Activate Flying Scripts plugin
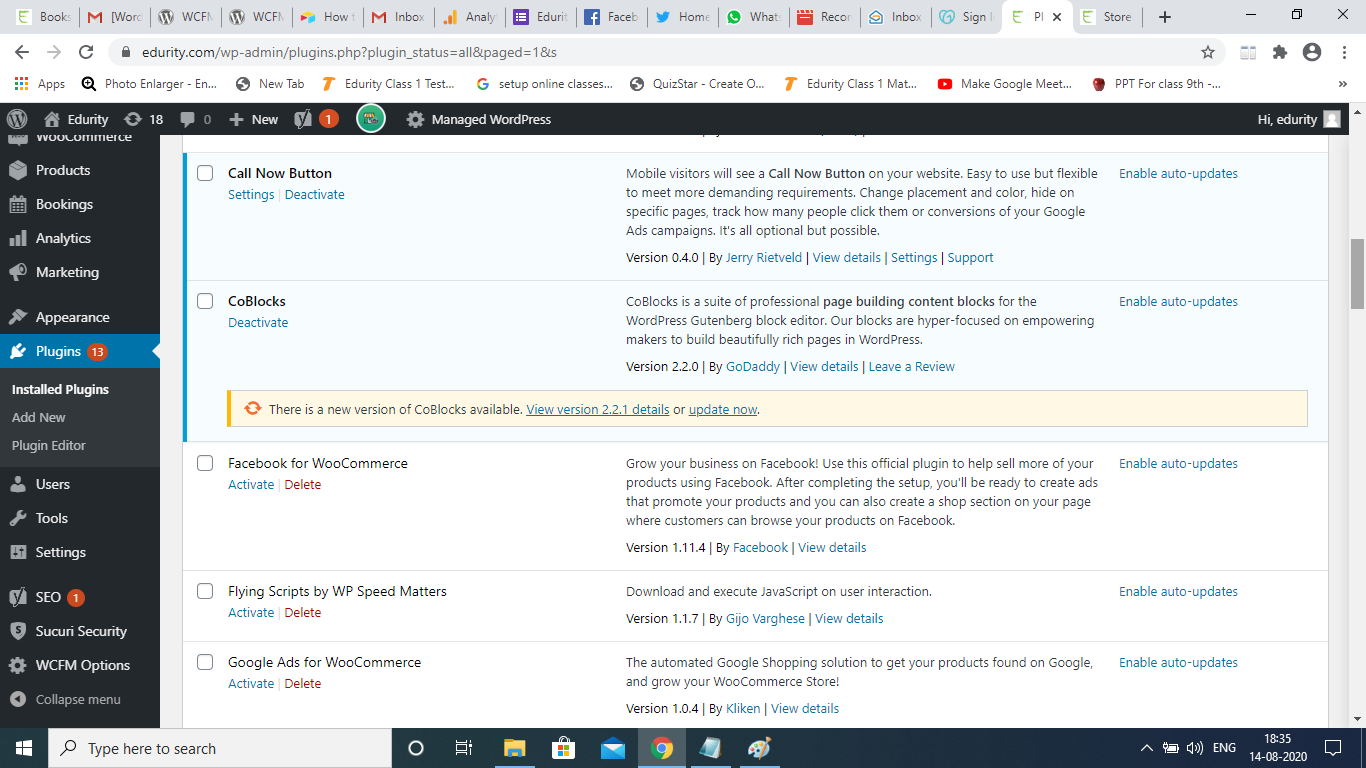The image size is (1366, 768). pyautogui.click(x=251, y=613)
